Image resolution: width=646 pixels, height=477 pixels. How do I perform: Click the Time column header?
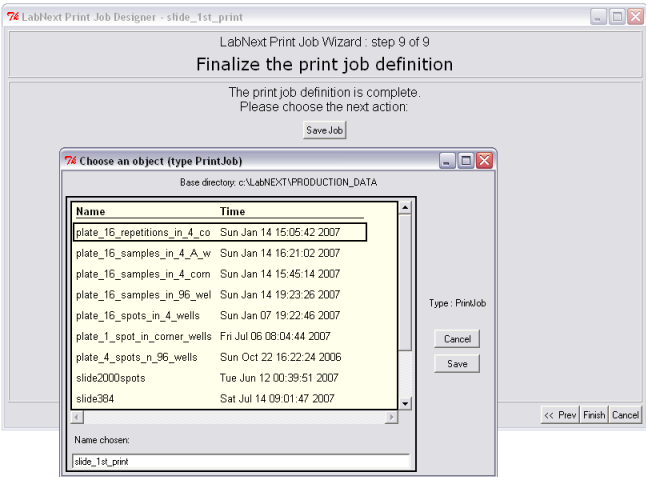tap(232, 211)
